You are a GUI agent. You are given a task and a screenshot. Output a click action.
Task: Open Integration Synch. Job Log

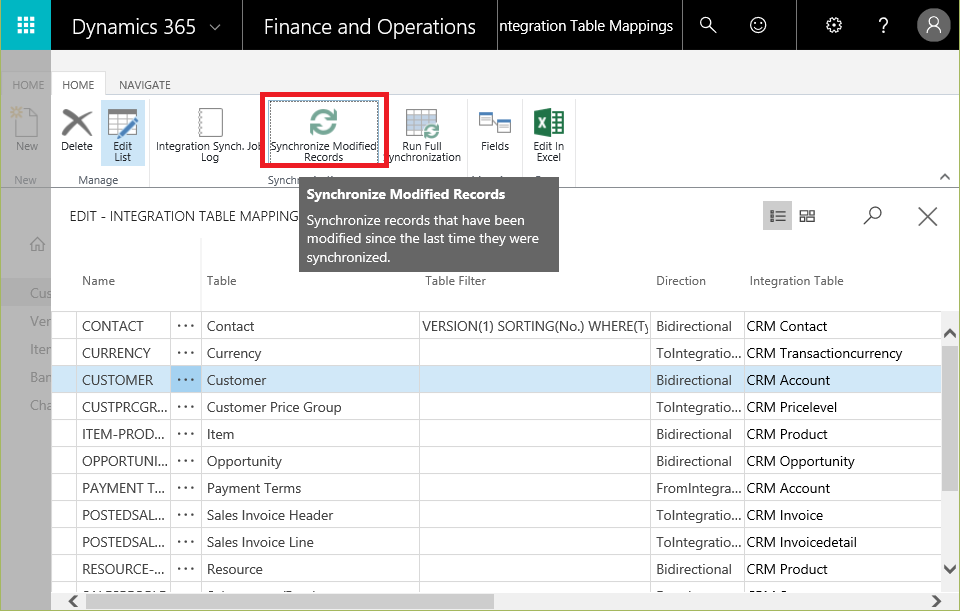(x=209, y=133)
